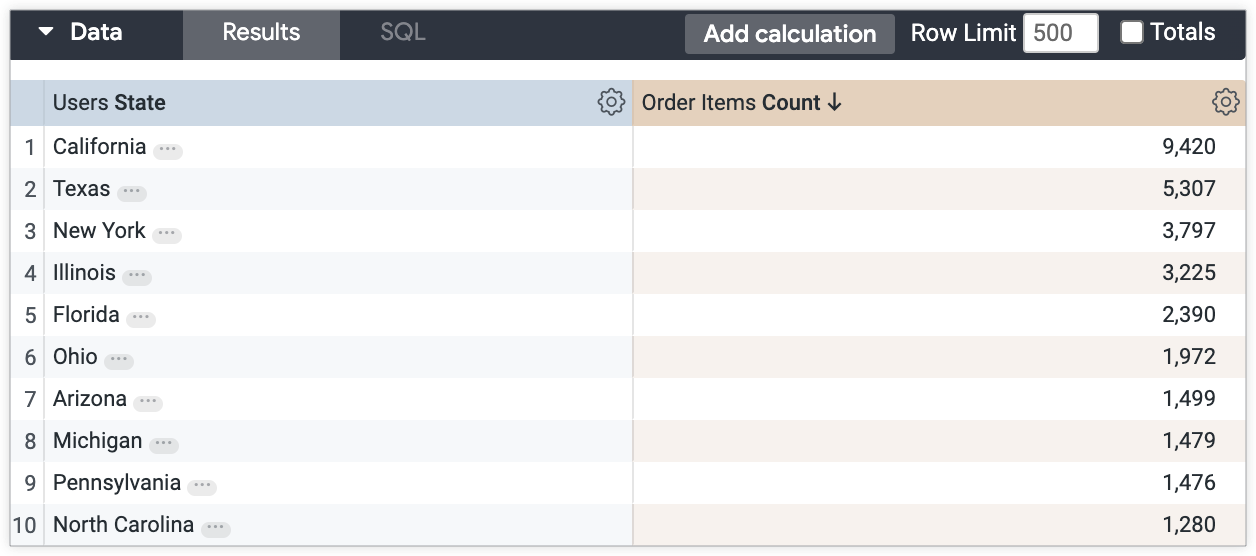Click the ellipsis icon next to California
This screenshot has width=1256, height=556.
167,150
